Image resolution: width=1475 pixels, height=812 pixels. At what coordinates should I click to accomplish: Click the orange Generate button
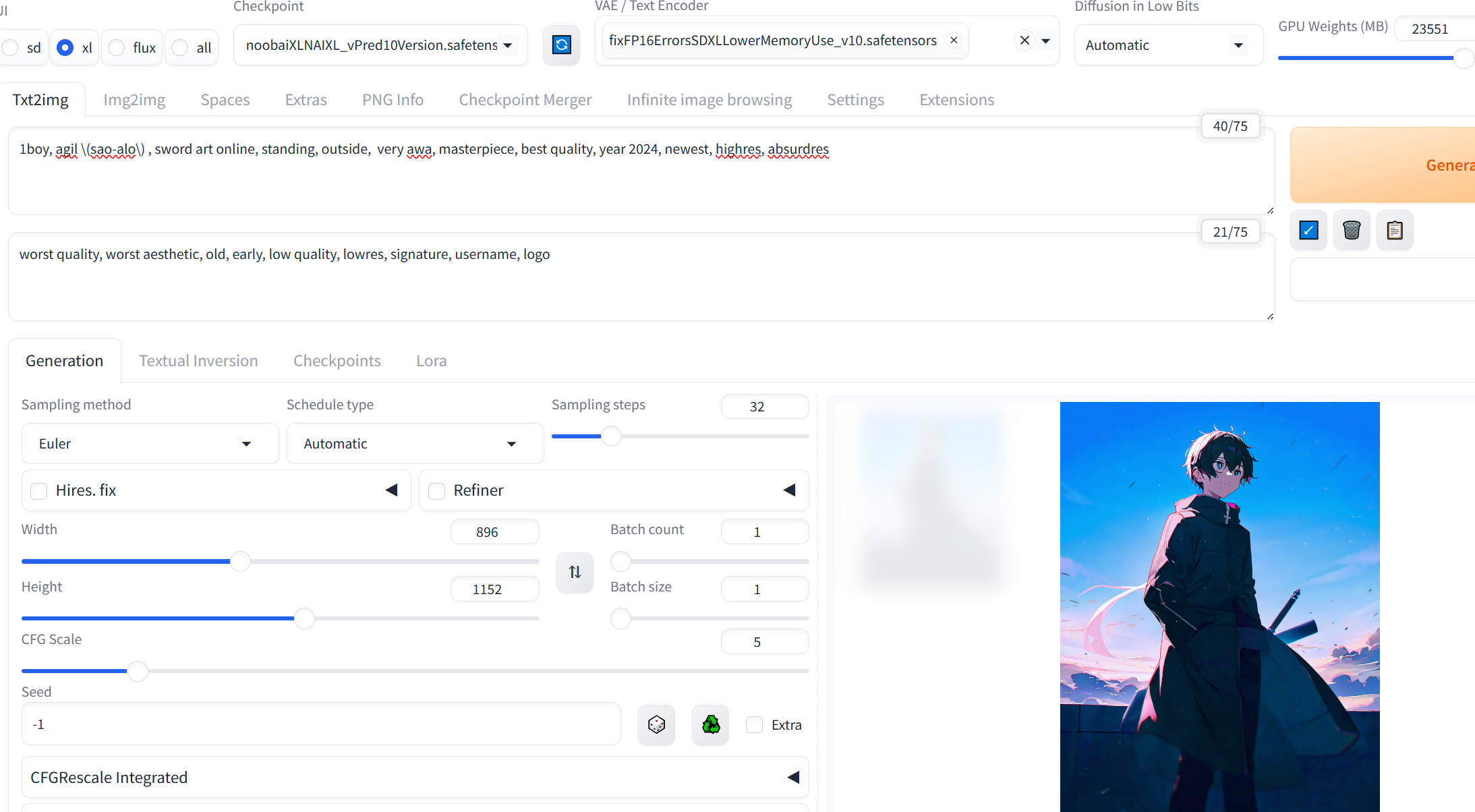tap(1383, 165)
